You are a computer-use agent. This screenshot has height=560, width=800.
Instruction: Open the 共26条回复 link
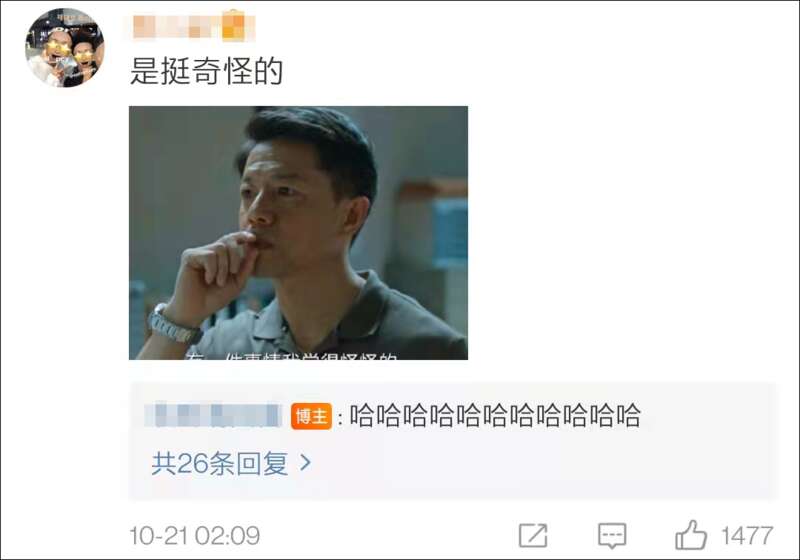[220, 463]
